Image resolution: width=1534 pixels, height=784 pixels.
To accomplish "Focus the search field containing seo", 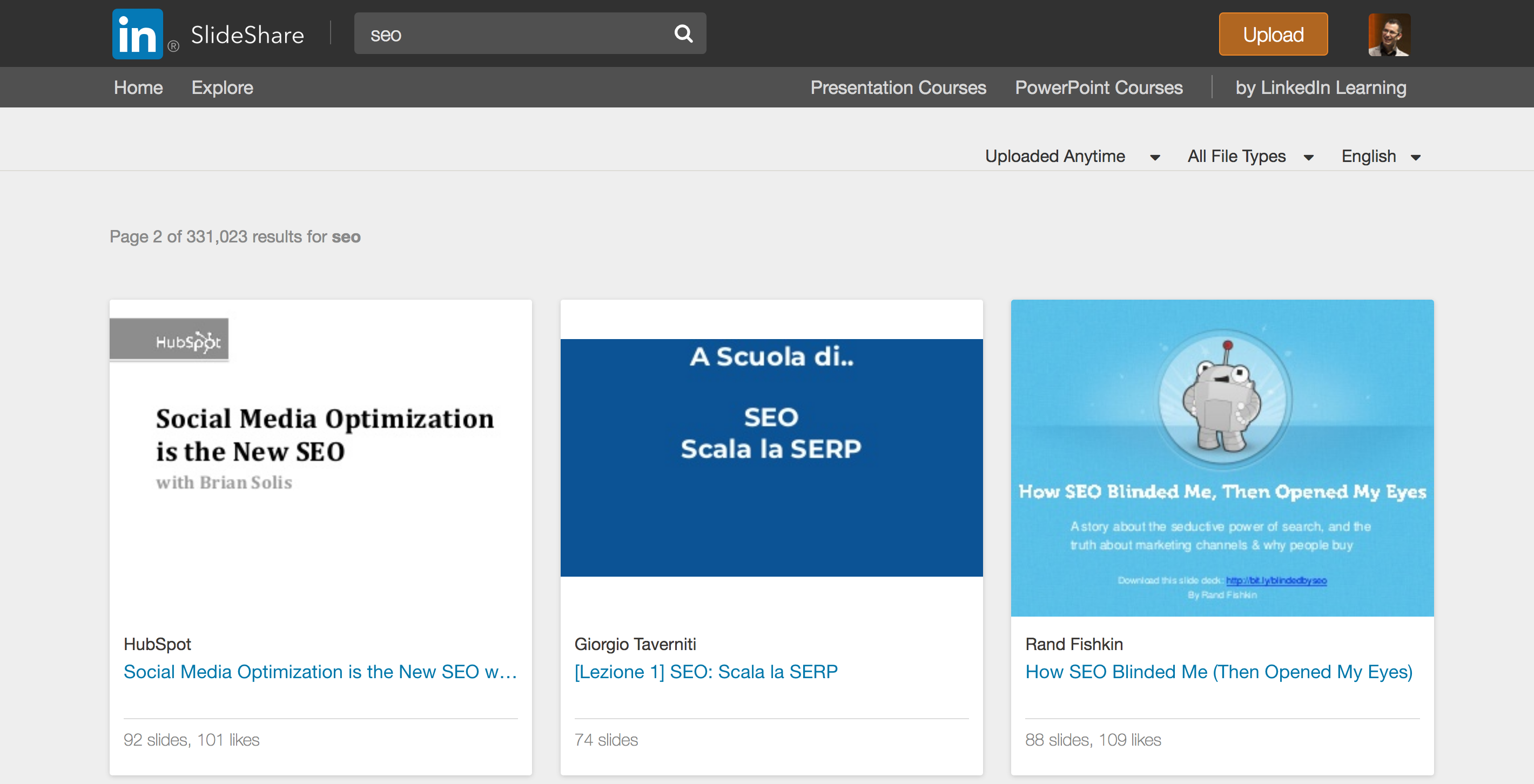I will click(x=530, y=33).
